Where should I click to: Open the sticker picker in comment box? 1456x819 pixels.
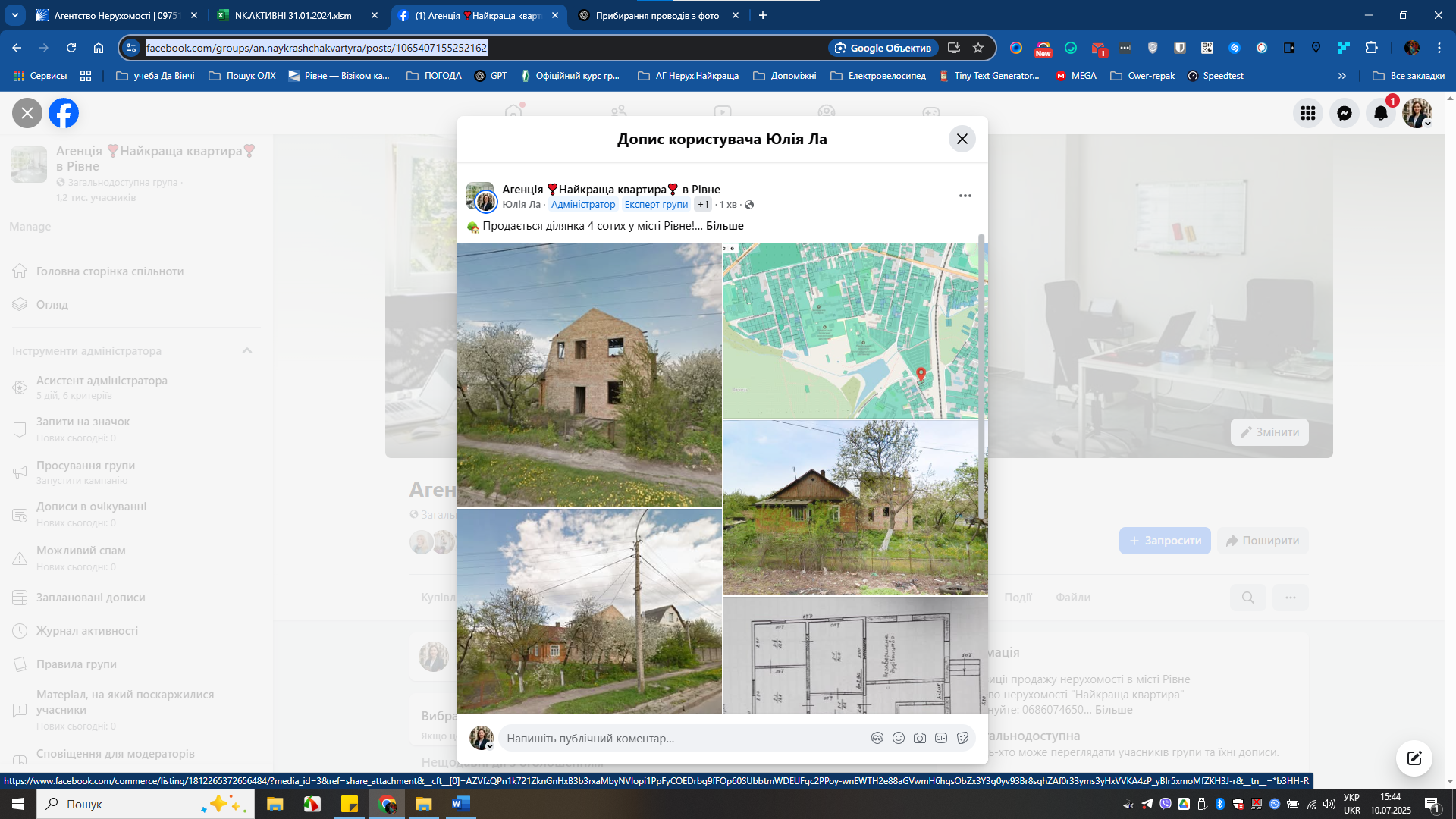962,738
